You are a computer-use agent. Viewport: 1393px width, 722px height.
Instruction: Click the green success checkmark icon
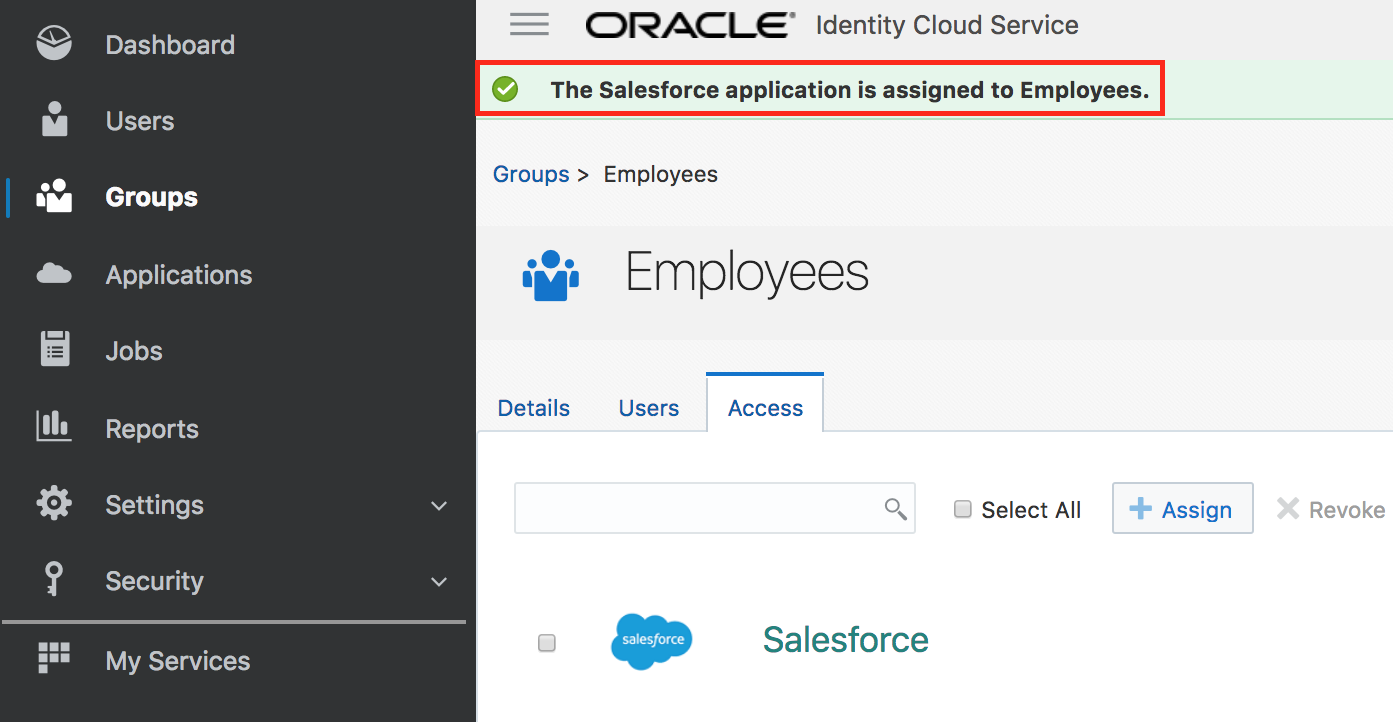[505, 90]
